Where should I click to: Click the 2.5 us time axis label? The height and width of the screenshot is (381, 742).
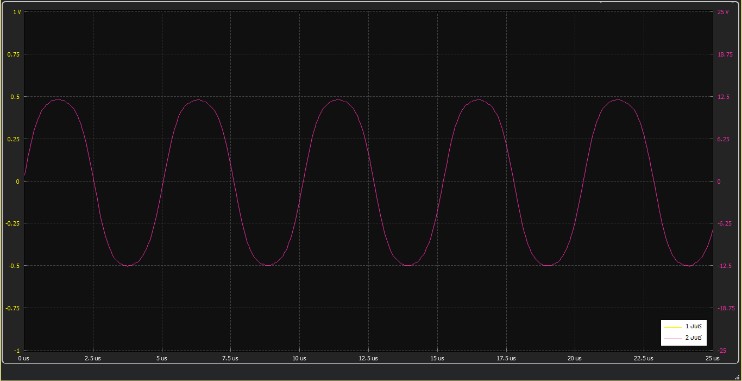[x=93, y=359]
